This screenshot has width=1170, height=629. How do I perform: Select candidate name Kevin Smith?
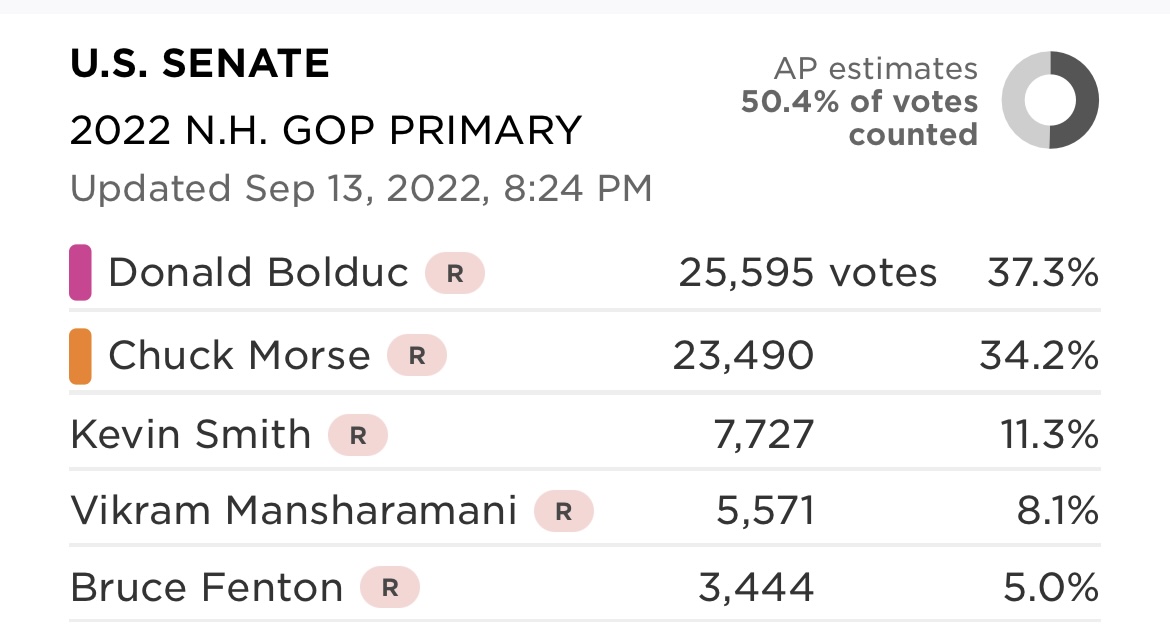[x=191, y=435]
